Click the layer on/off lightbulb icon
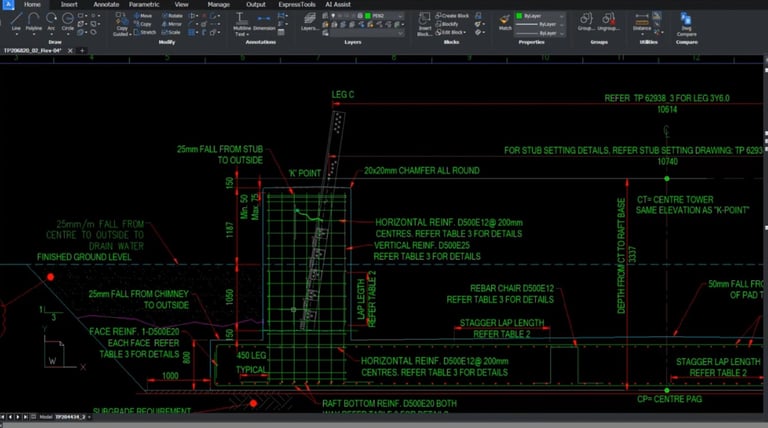Image resolution: width=768 pixels, height=428 pixels. tap(333, 16)
